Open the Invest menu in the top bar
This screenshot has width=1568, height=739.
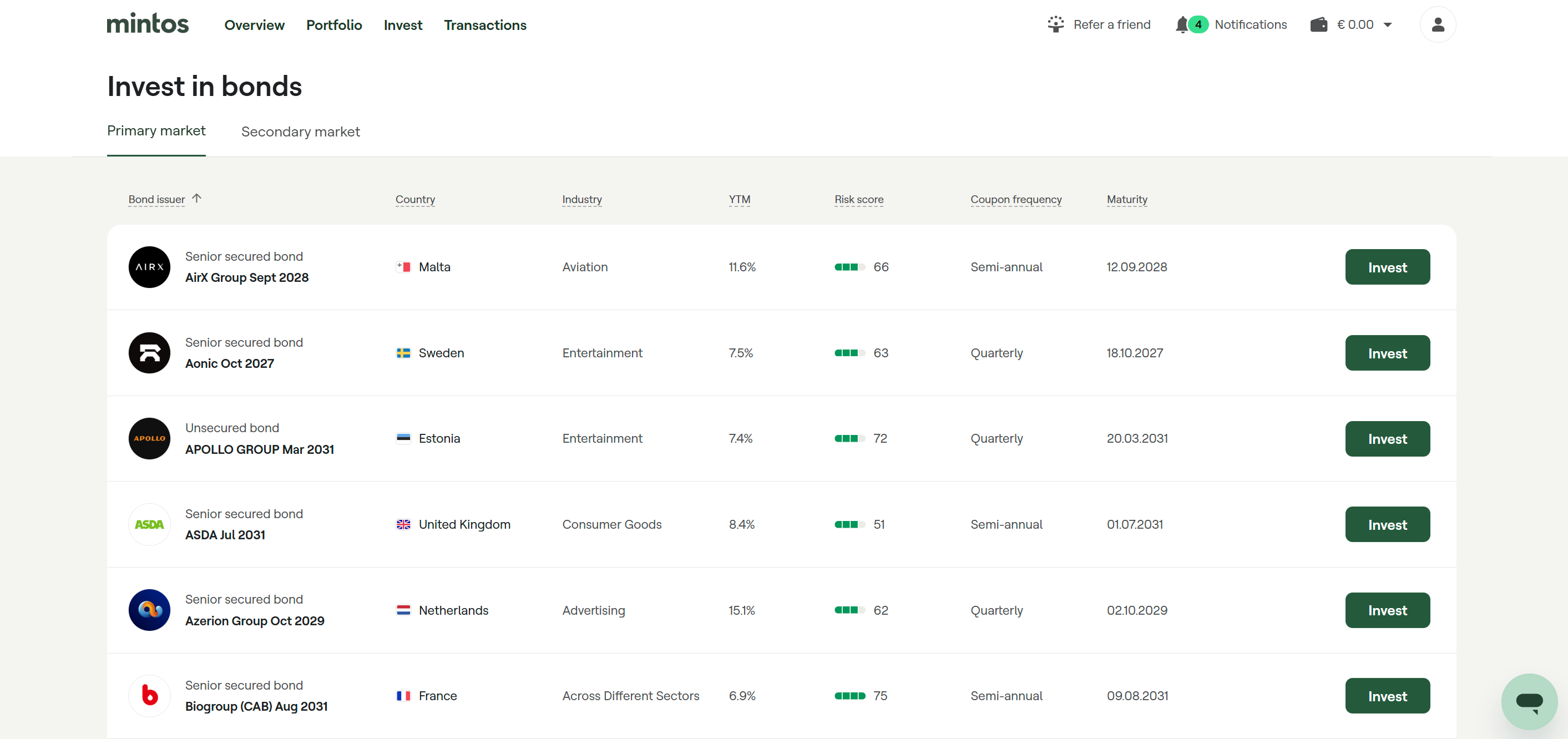(x=403, y=25)
